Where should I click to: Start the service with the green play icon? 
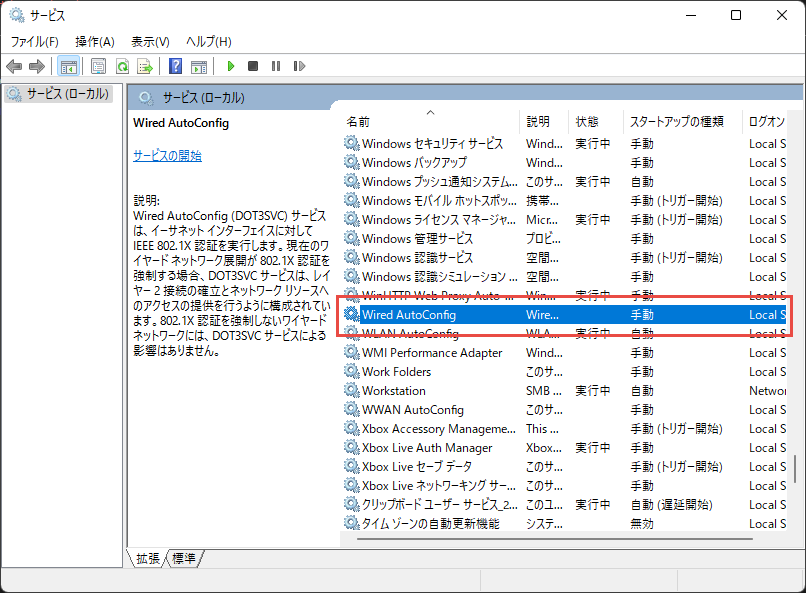[230, 66]
